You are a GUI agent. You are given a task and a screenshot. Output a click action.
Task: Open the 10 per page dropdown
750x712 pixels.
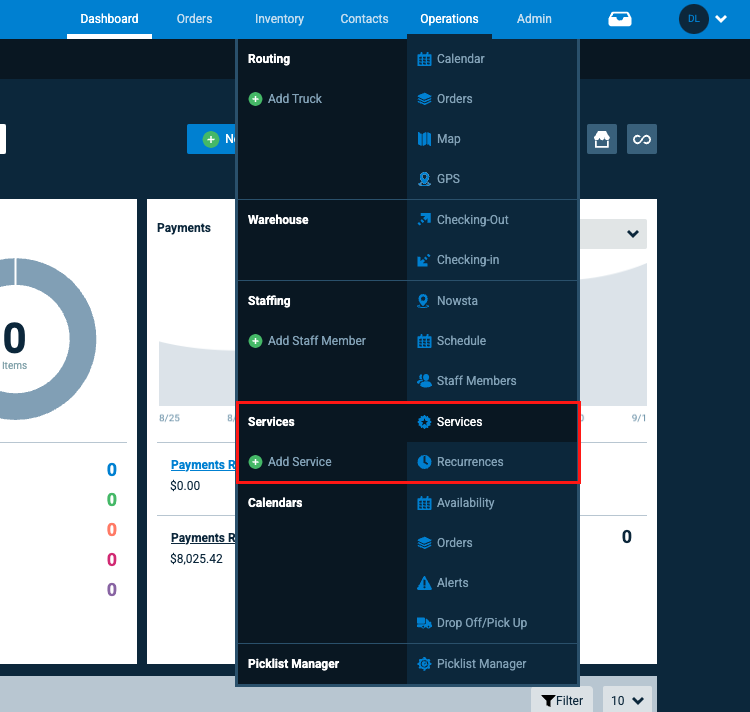tap(627, 700)
